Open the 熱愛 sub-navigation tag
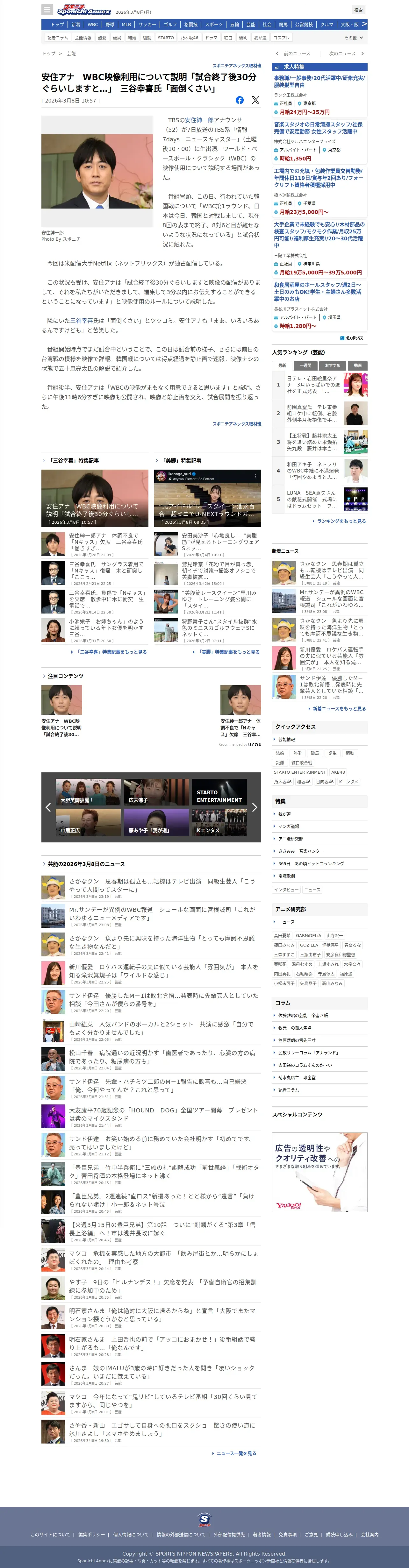409x1568 pixels. click(x=102, y=38)
